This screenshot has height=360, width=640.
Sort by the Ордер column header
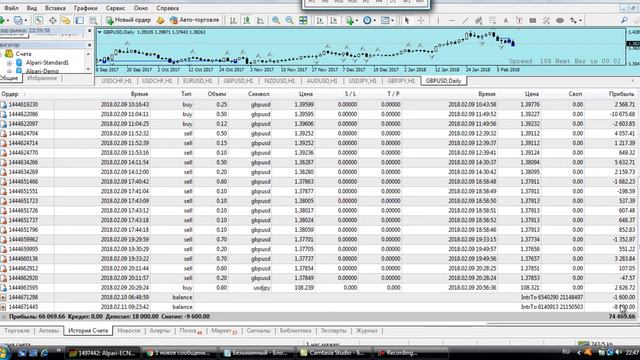10,94
